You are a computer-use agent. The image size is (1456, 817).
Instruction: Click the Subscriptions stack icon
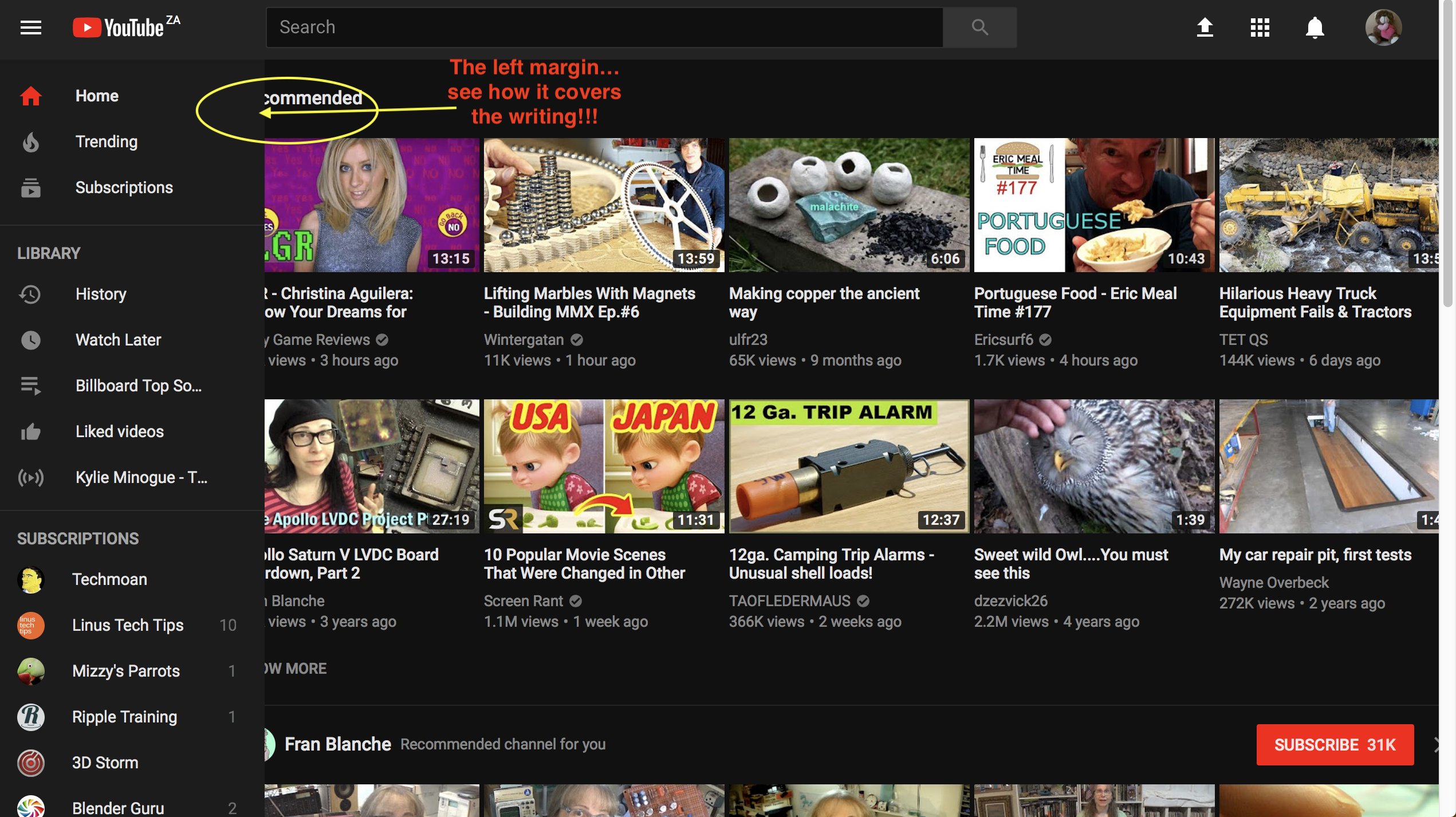click(x=31, y=187)
